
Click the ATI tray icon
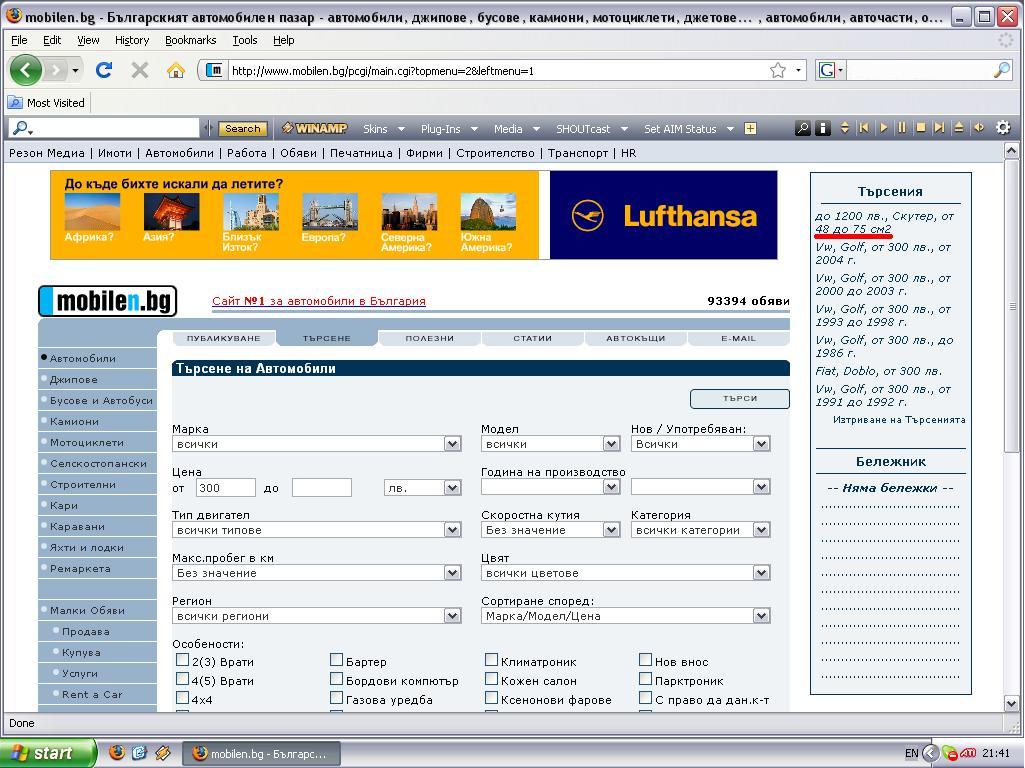point(967,753)
